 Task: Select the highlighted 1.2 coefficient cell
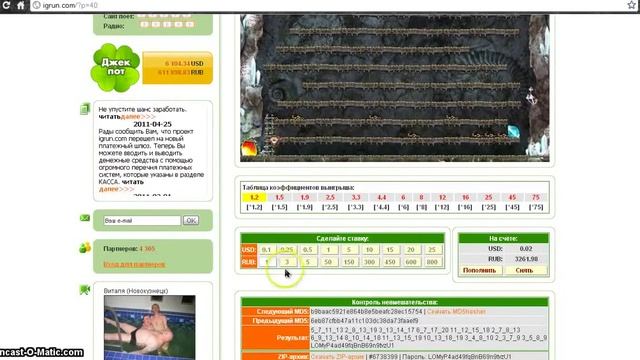coord(254,197)
